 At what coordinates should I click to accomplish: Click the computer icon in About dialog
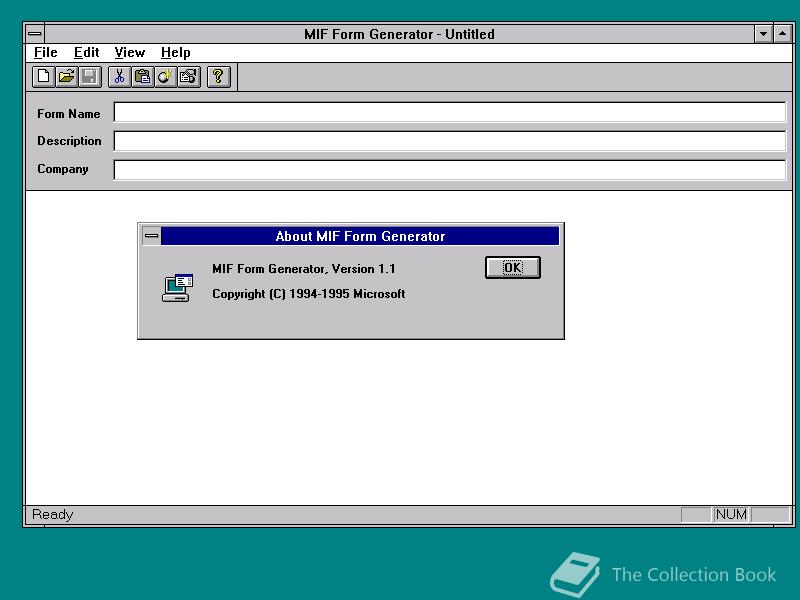[177, 288]
